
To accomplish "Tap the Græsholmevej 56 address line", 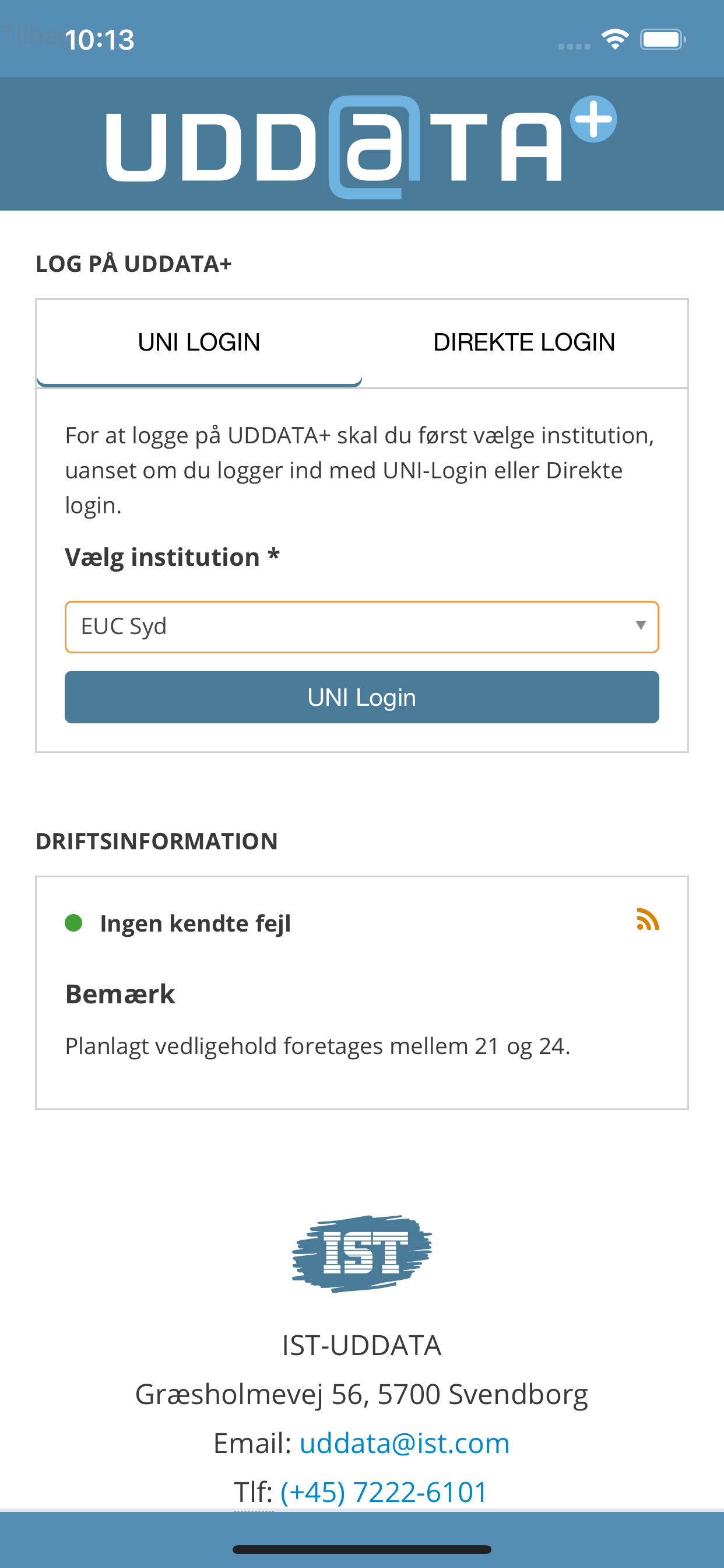I will click(x=361, y=1394).
